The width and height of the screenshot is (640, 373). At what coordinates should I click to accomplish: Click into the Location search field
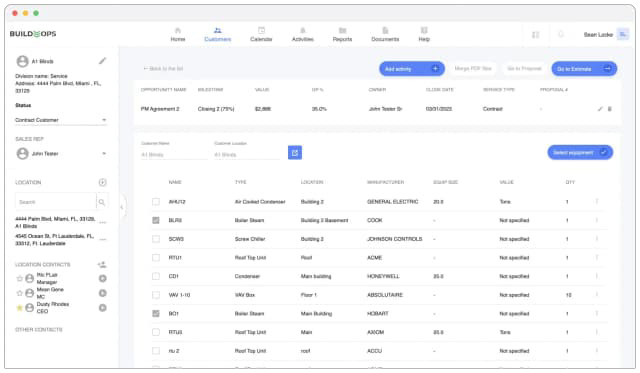(56, 202)
